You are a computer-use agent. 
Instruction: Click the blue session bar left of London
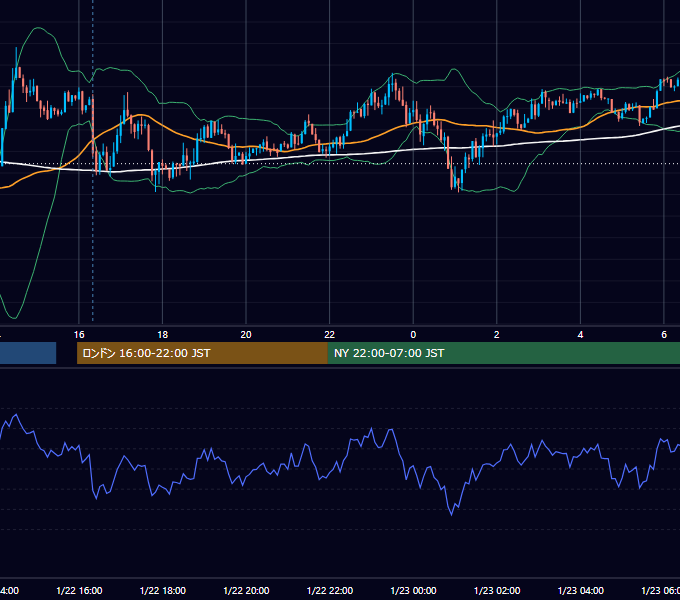[x=28, y=353]
